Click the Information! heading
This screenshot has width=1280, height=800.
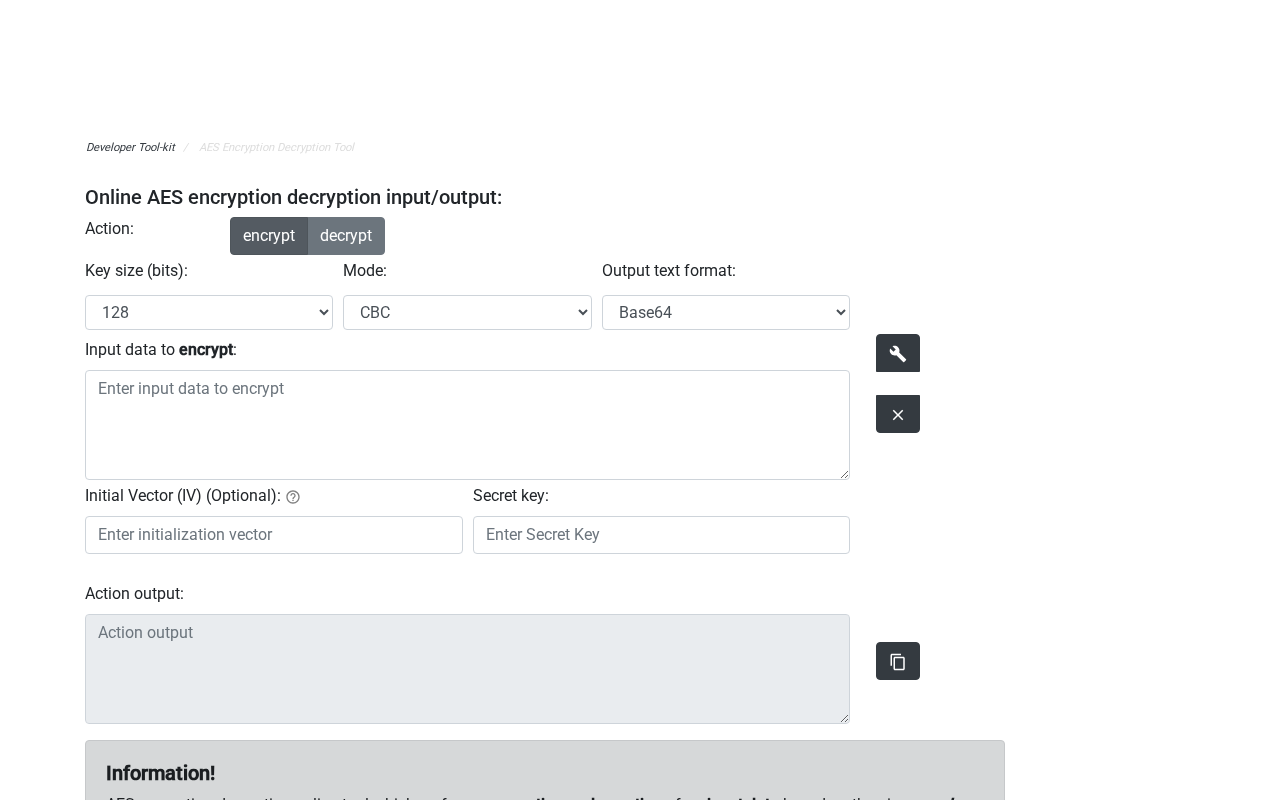160,773
